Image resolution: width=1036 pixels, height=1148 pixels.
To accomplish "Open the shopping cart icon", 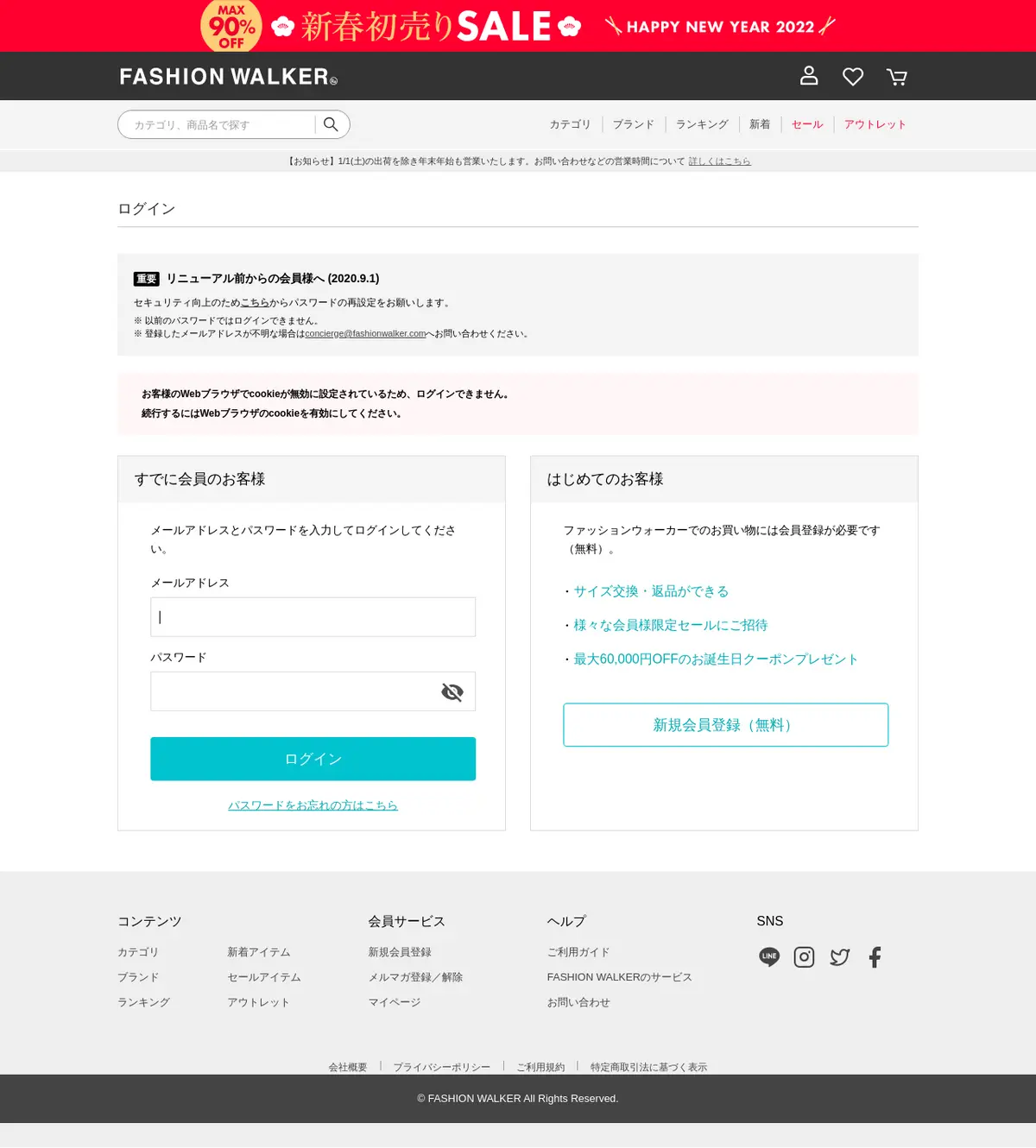I will click(897, 77).
